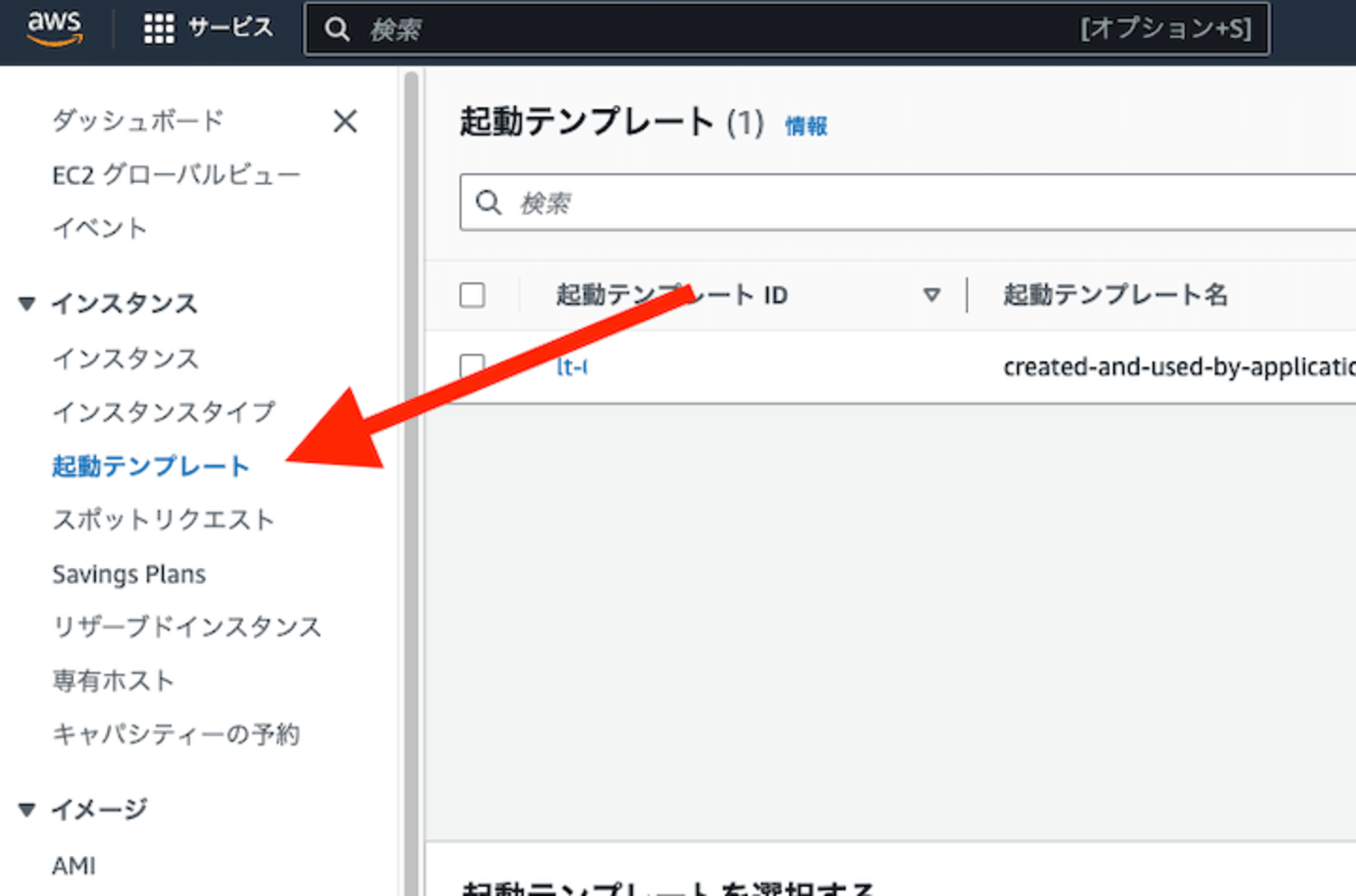Click the インスタンス section heading text
Image resolution: width=1356 pixels, height=896 pixels.
click(x=125, y=304)
